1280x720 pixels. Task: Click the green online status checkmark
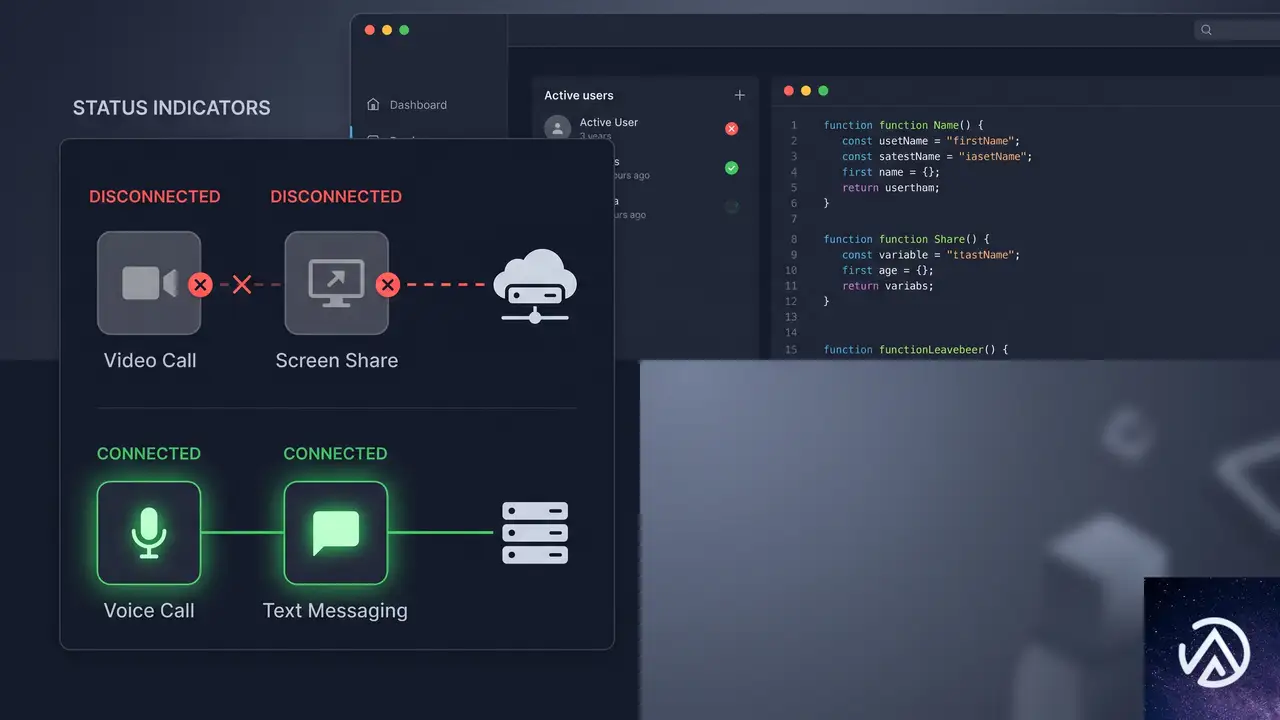pyautogui.click(x=731, y=168)
